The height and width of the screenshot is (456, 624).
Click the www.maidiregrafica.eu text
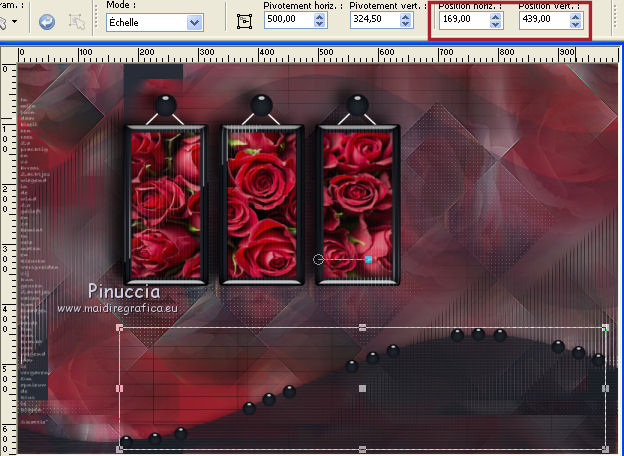coord(117,309)
